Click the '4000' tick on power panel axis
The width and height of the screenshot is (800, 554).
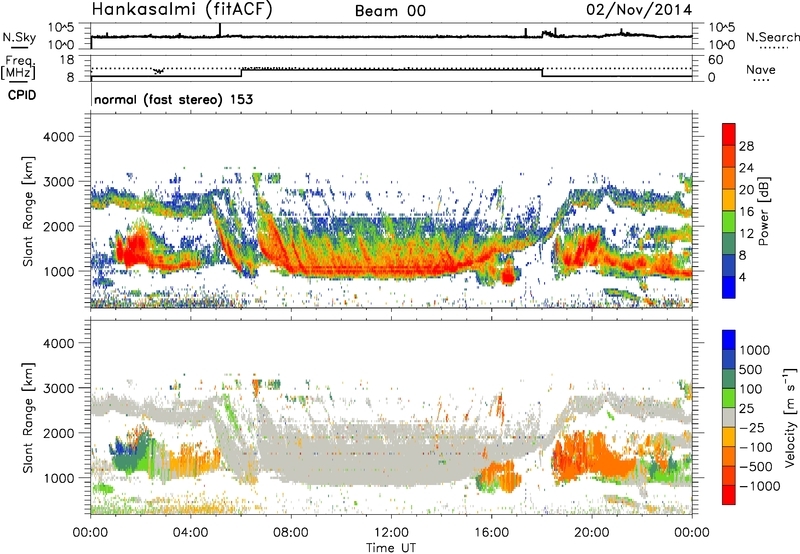(x=59, y=137)
